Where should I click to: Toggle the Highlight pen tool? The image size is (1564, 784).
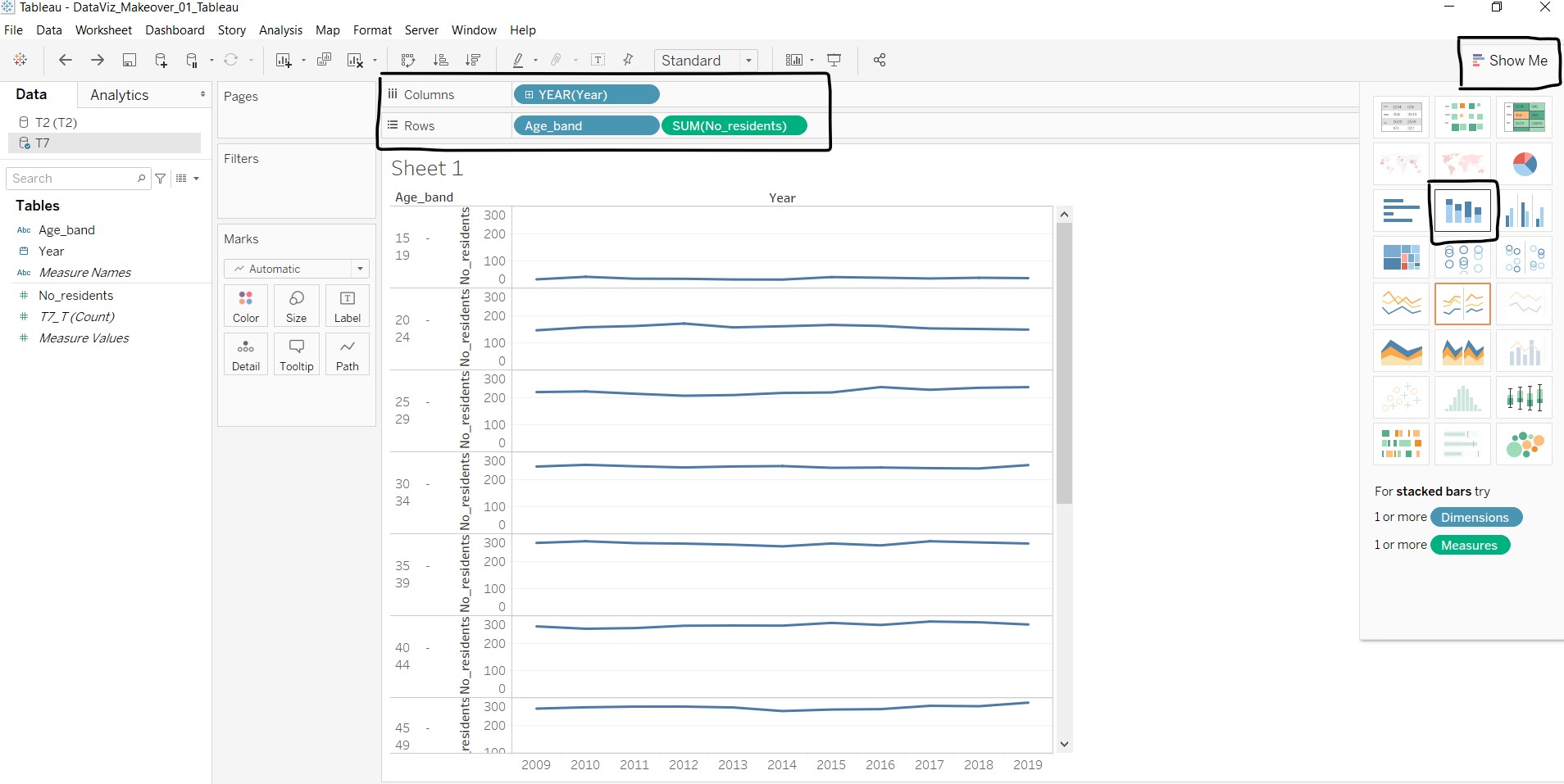pos(520,60)
